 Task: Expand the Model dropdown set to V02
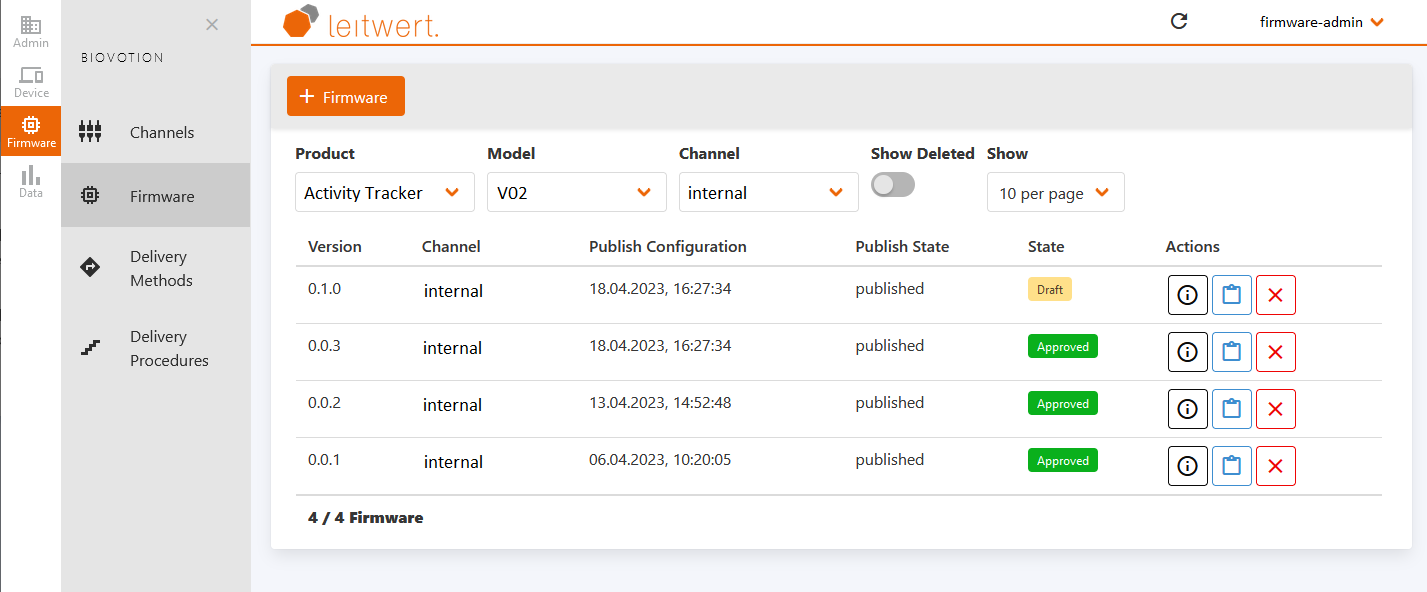click(x=576, y=192)
